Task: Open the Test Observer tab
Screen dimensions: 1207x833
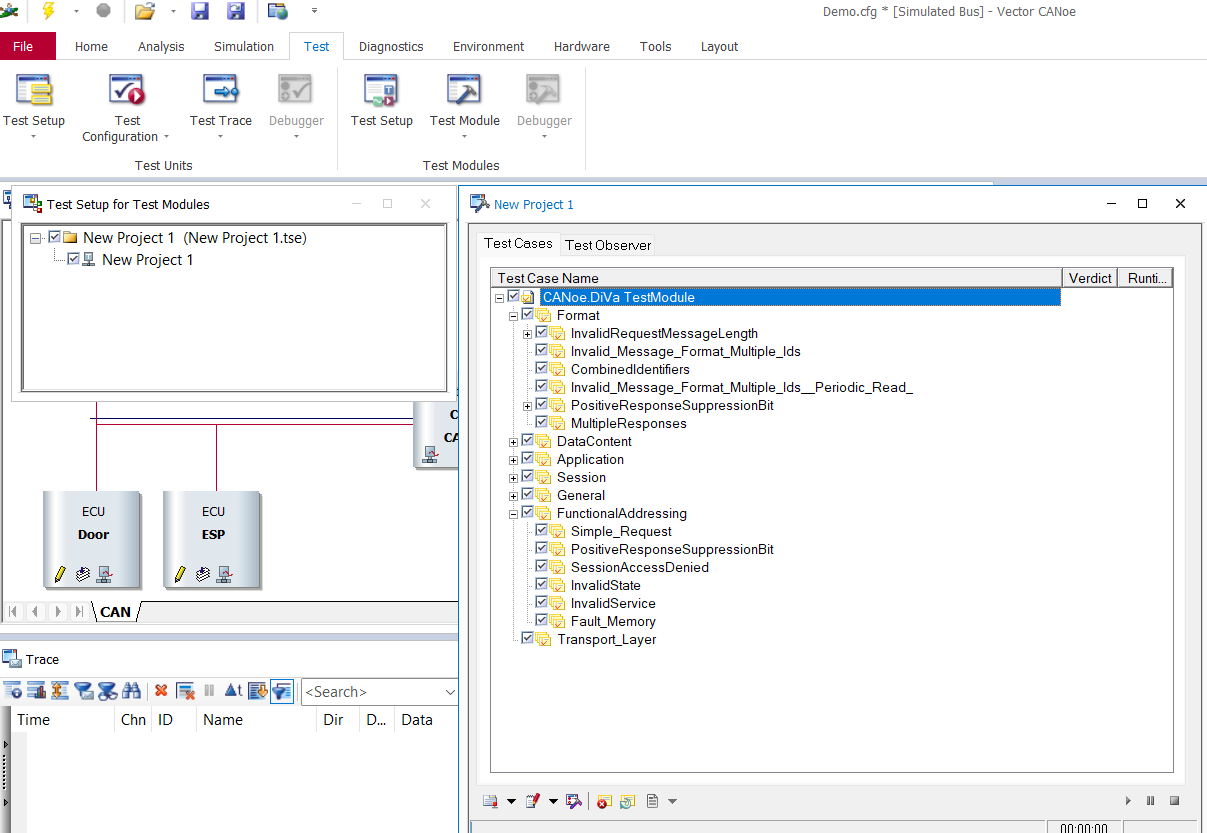Action: (x=608, y=244)
